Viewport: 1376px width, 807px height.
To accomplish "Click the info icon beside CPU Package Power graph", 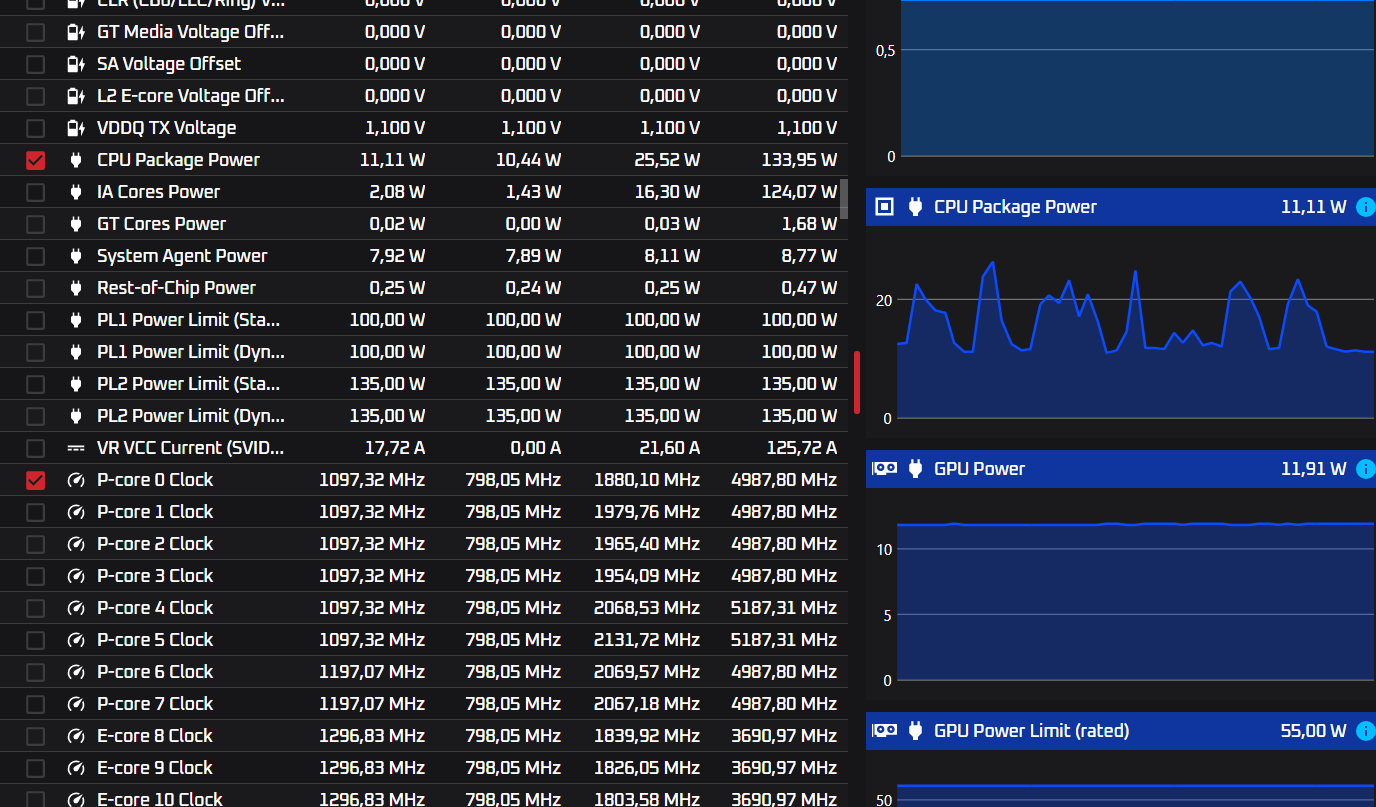I will pos(1365,207).
